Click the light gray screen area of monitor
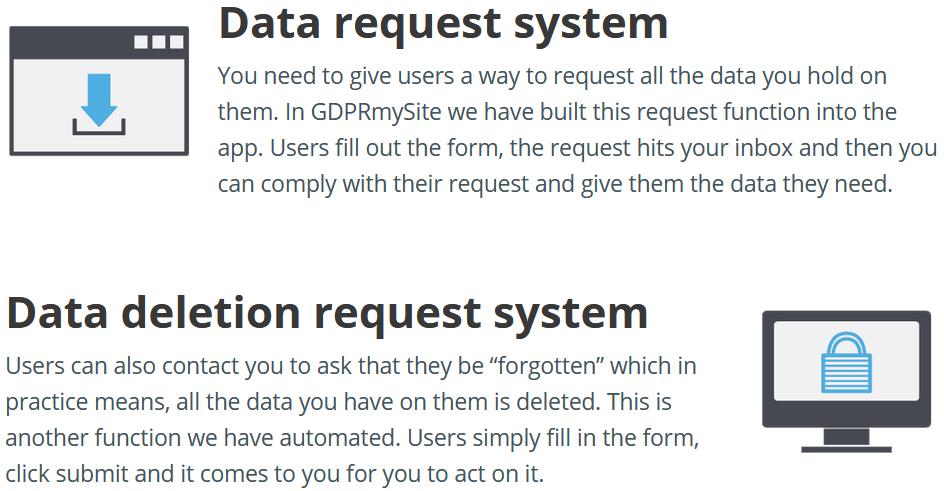 846,361
